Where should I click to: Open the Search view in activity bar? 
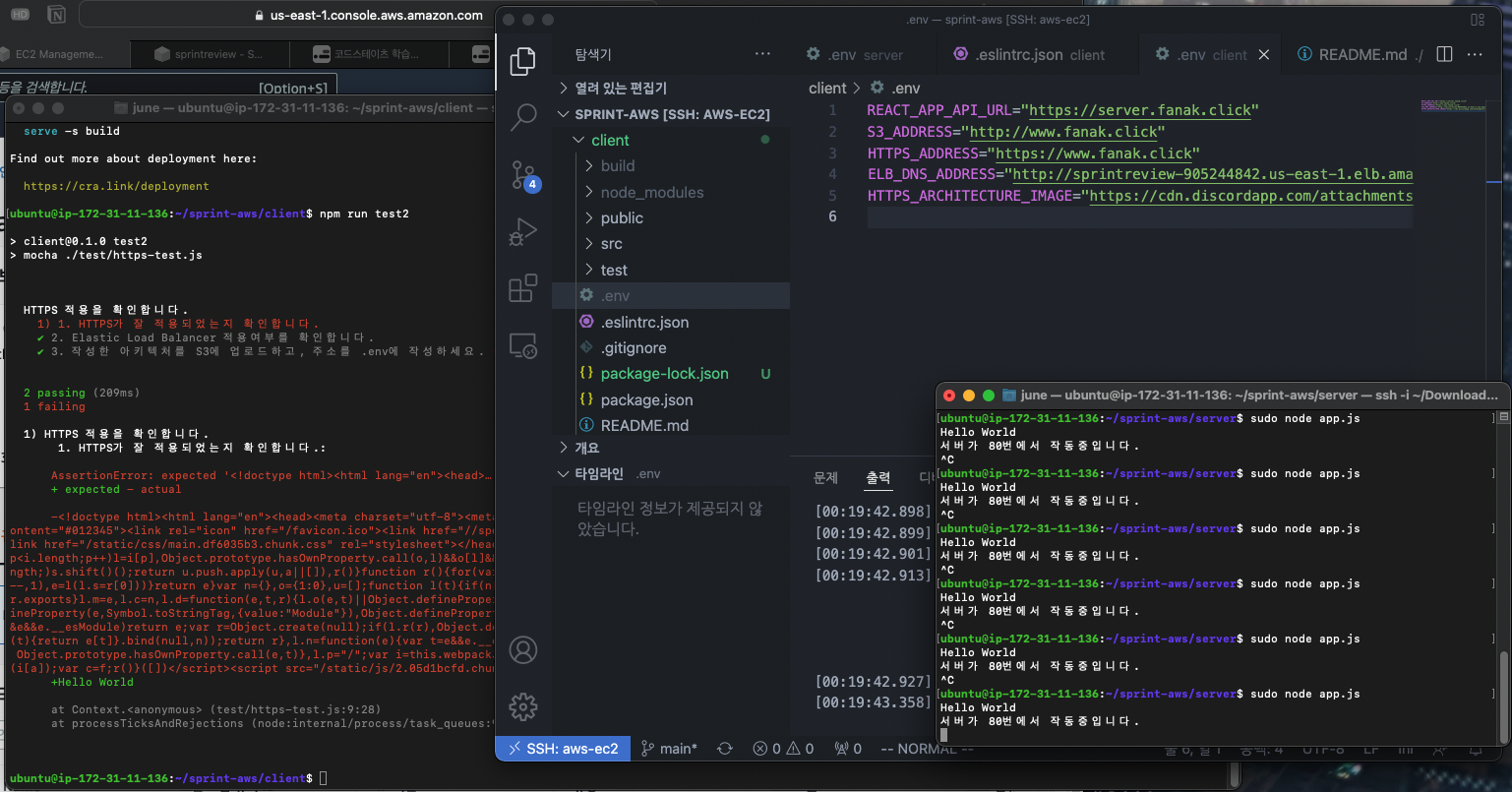[x=523, y=117]
